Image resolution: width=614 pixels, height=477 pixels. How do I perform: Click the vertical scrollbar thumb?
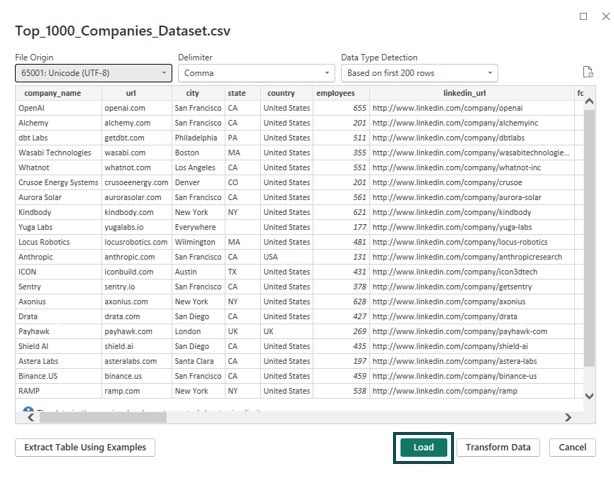click(589, 238)
